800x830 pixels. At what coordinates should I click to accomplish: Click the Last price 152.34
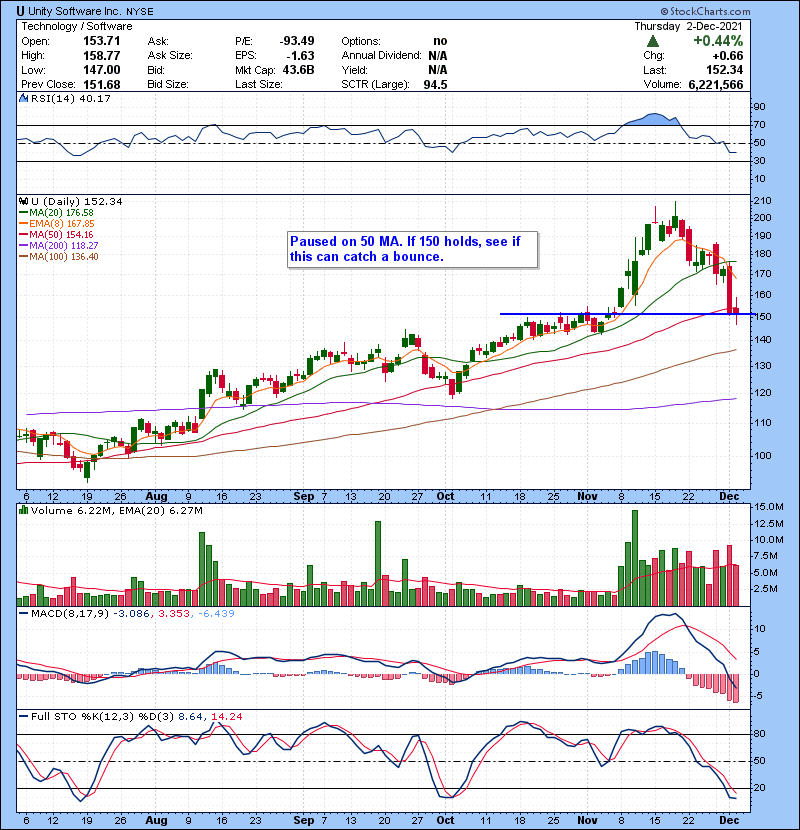coord(724,70)
